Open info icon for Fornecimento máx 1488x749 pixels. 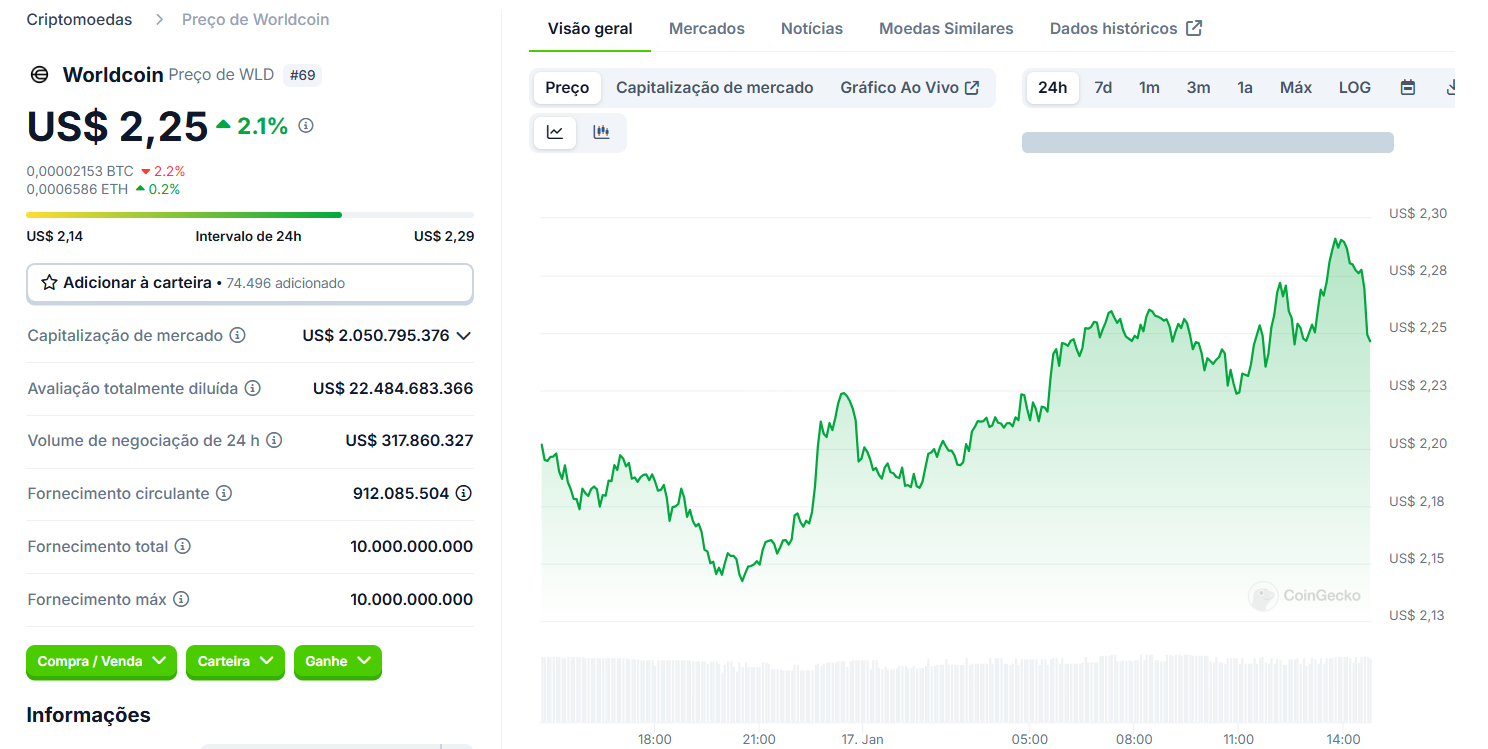181,600
